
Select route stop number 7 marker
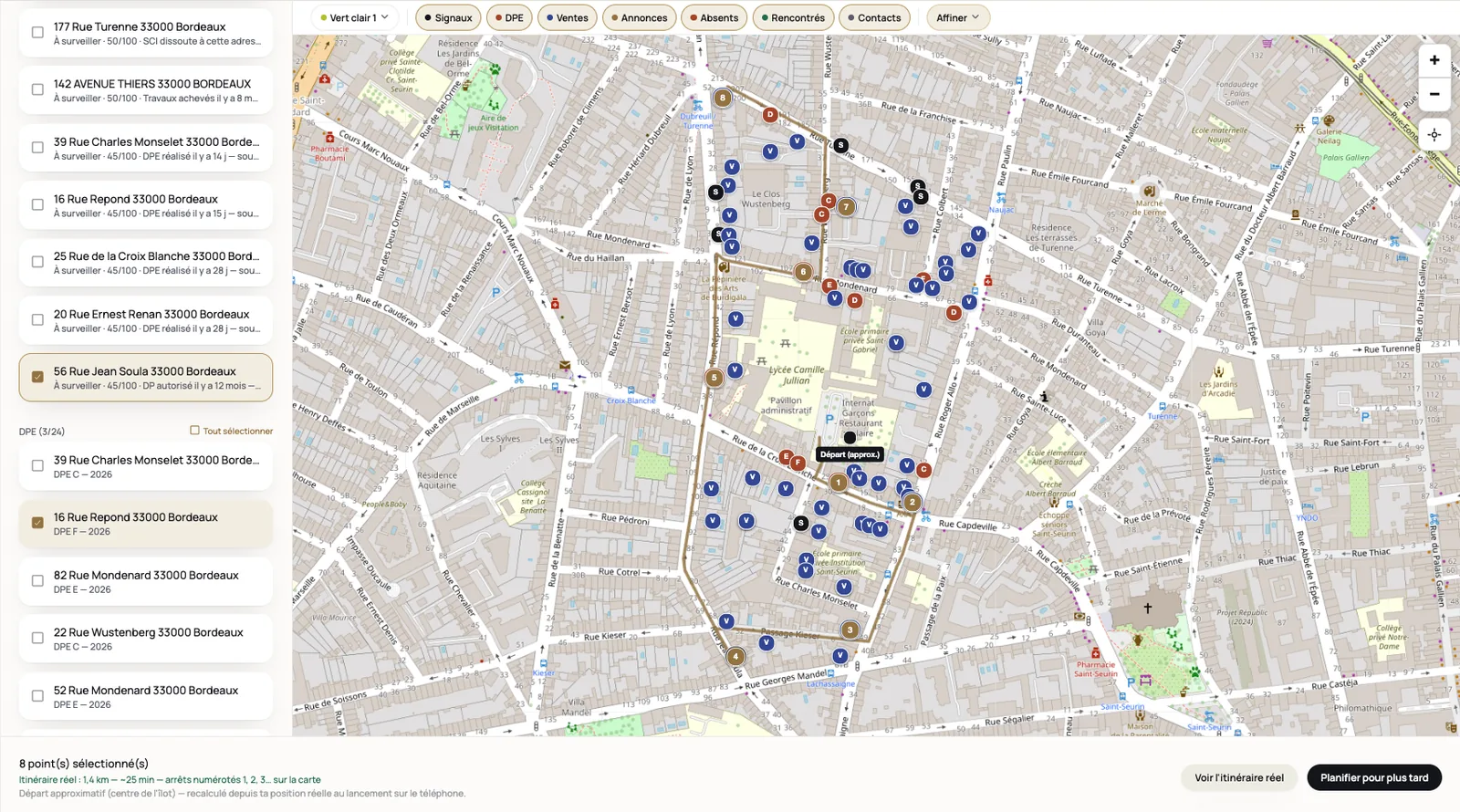tap(846, 207)
